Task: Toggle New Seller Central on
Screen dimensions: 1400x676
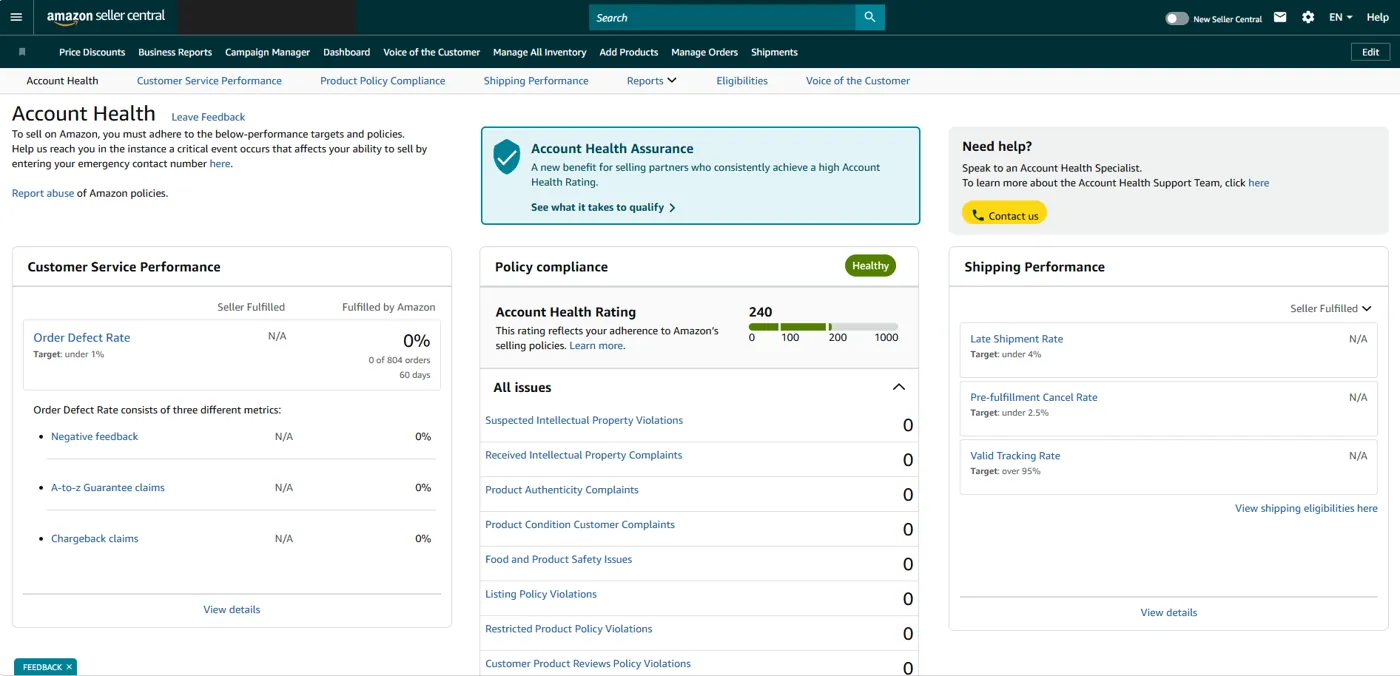Action: point(1175,16)
